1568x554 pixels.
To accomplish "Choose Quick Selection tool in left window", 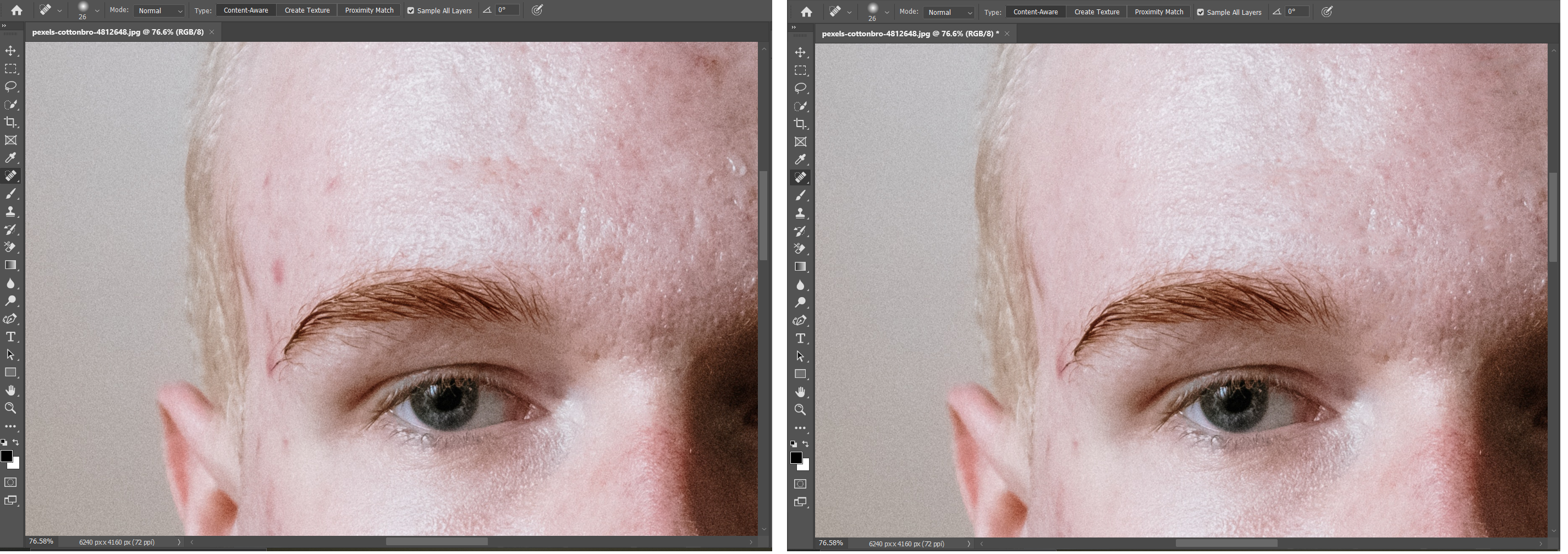I will tap(11, 105).
